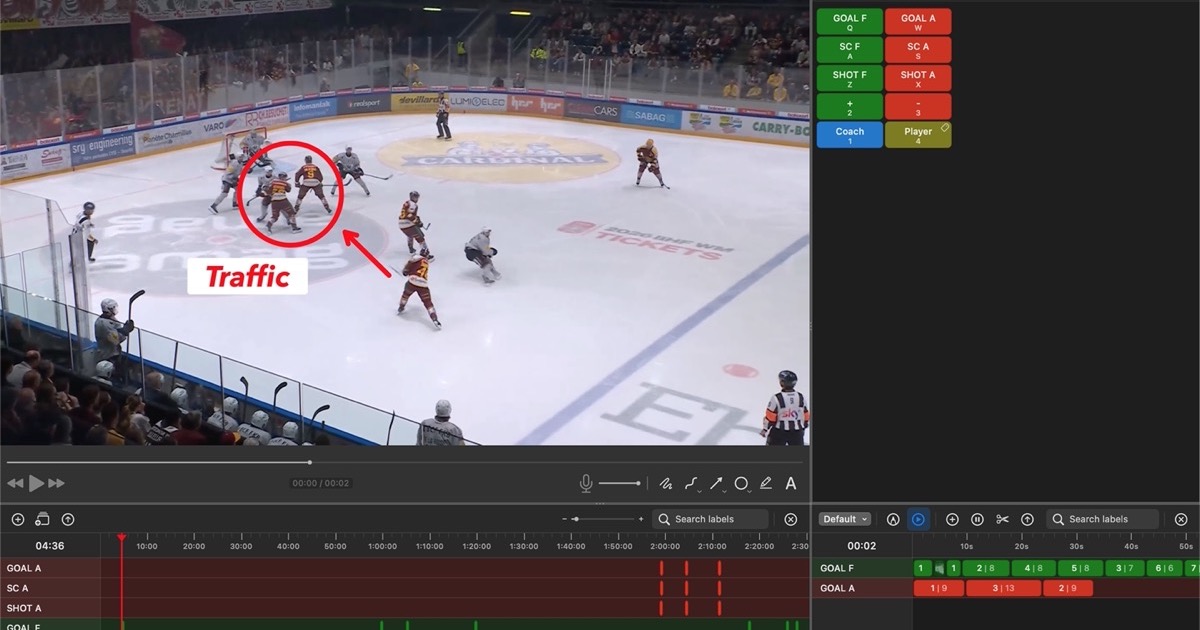Toggle the microphone voice-over recording icon

(586, 483)
